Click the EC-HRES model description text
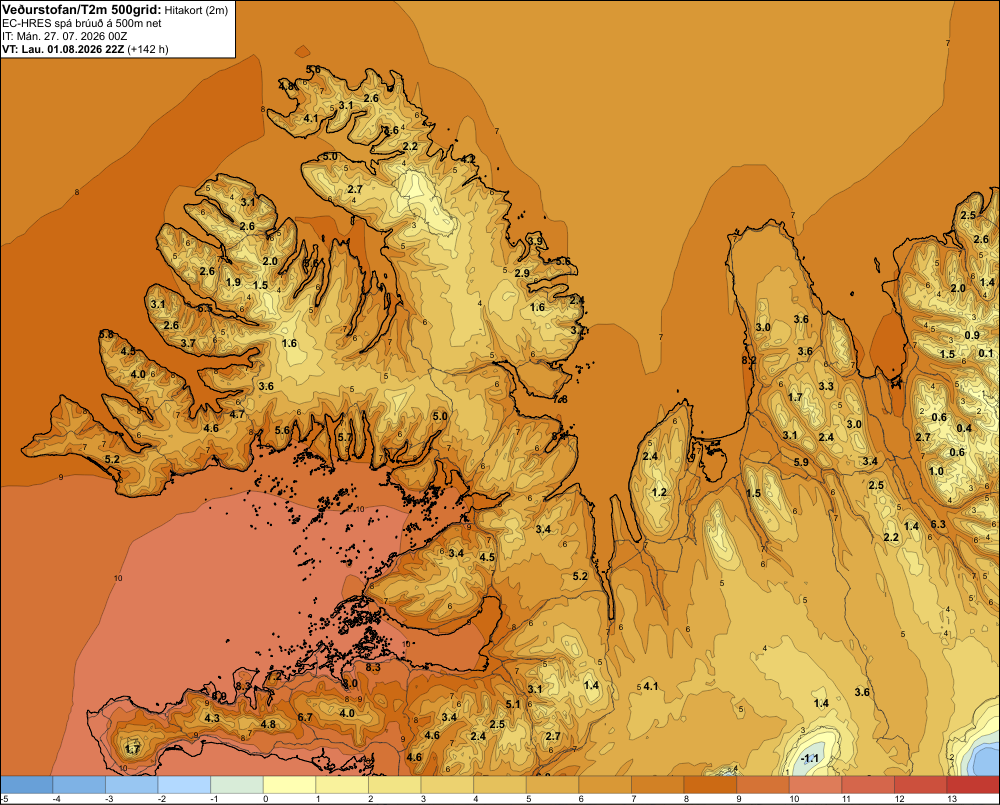 (82, 24)
